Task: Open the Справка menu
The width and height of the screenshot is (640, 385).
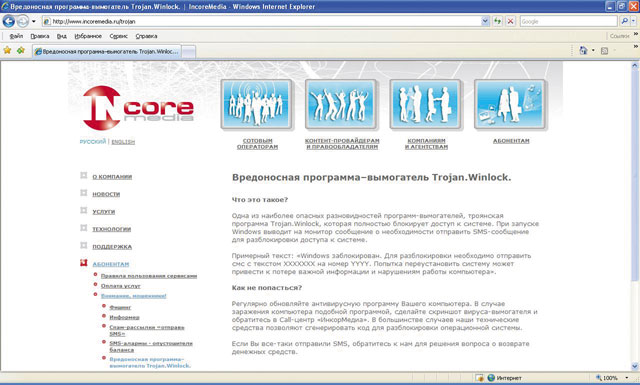Action: click(146, 36)
